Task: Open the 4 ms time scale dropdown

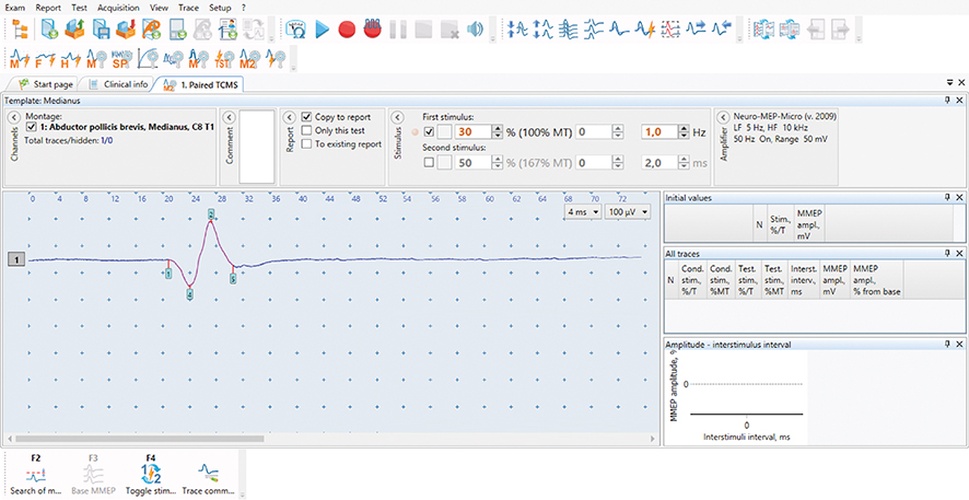Action: [x=581, y=212]
